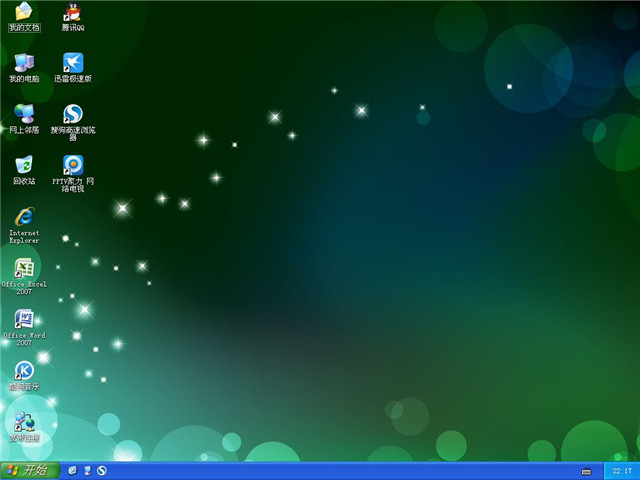Launch Internet Explorer from quick launch bar
This screenshot has height=480, width=640.
click(73, 471)
